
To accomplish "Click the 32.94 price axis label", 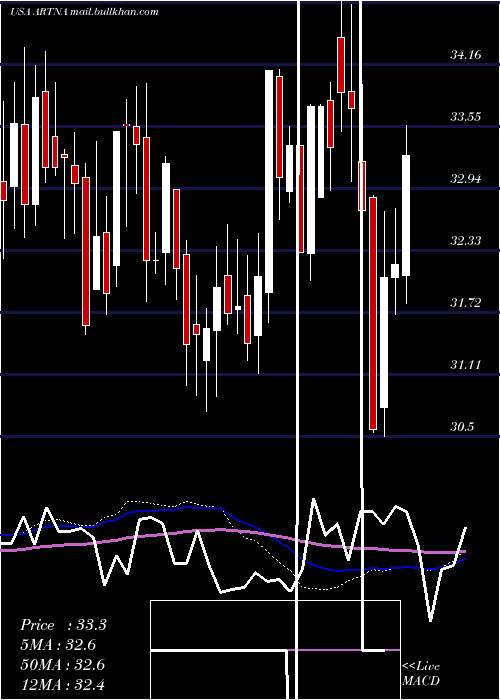I will tap(466, 179).
